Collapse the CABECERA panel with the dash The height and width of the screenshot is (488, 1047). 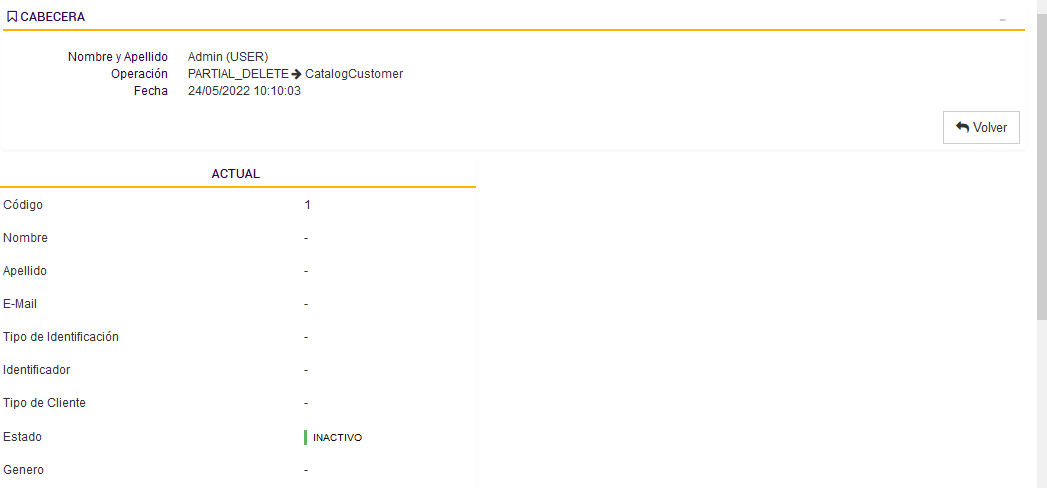point(1003,20)
